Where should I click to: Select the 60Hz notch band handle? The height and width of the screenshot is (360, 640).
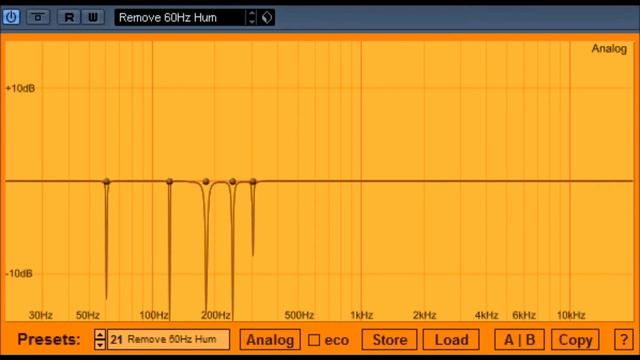[x=107, y=181]
